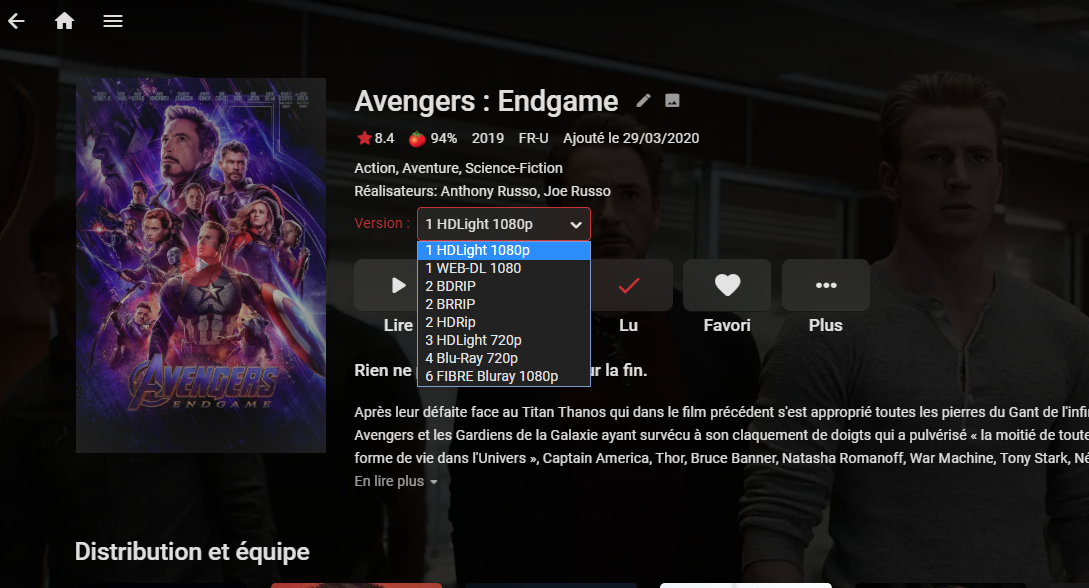Toggle the Lu watched checkmark
Screen dimensions: 1089x588
pyautogui.click(x=629, y=285)
